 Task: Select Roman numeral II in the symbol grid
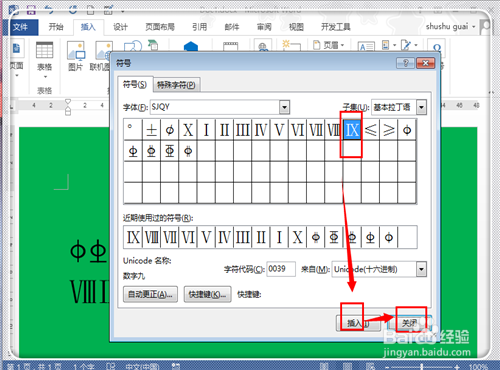[x=224, y=130]
